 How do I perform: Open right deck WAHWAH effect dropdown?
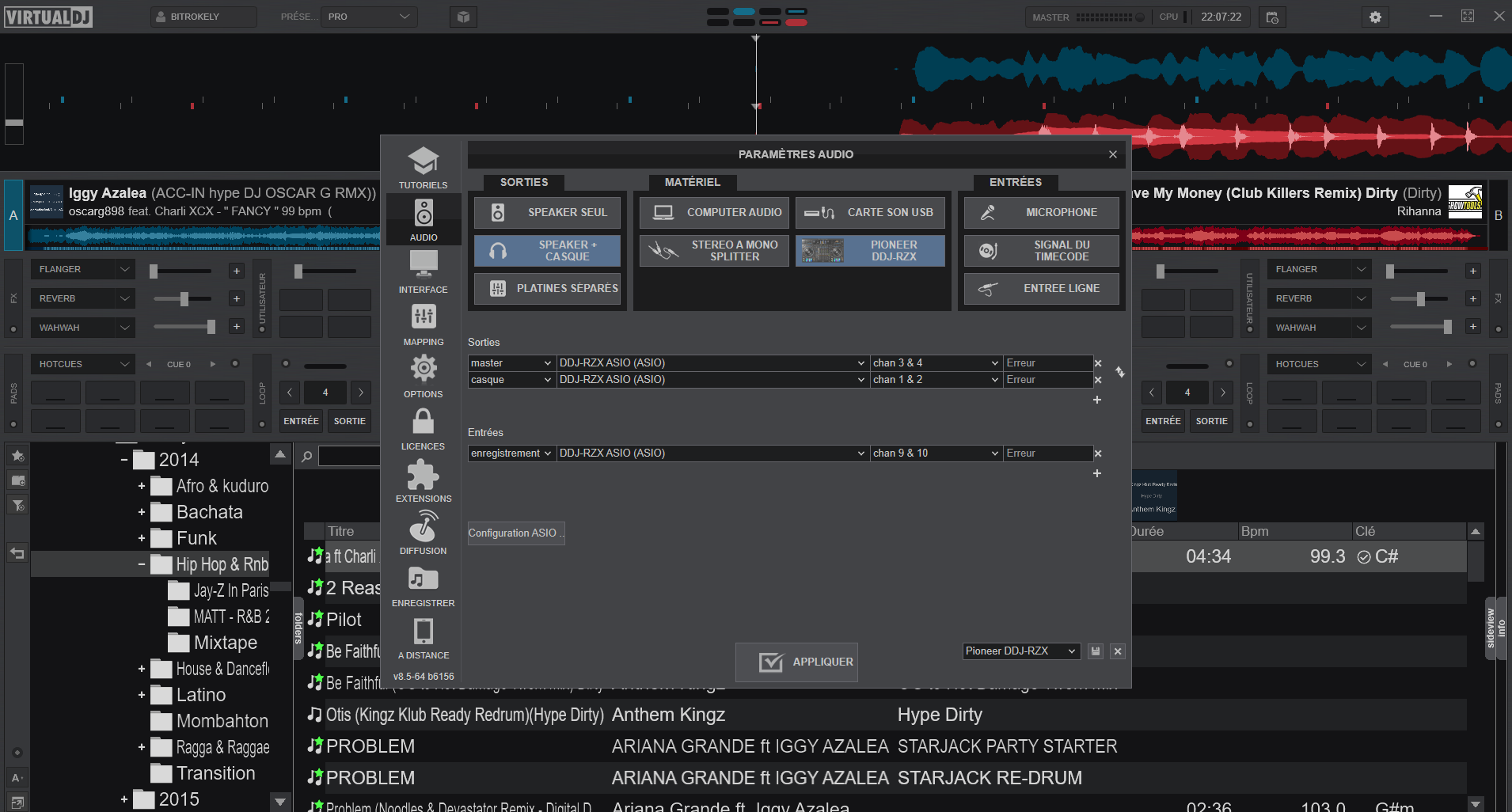tap(1320, 328)
